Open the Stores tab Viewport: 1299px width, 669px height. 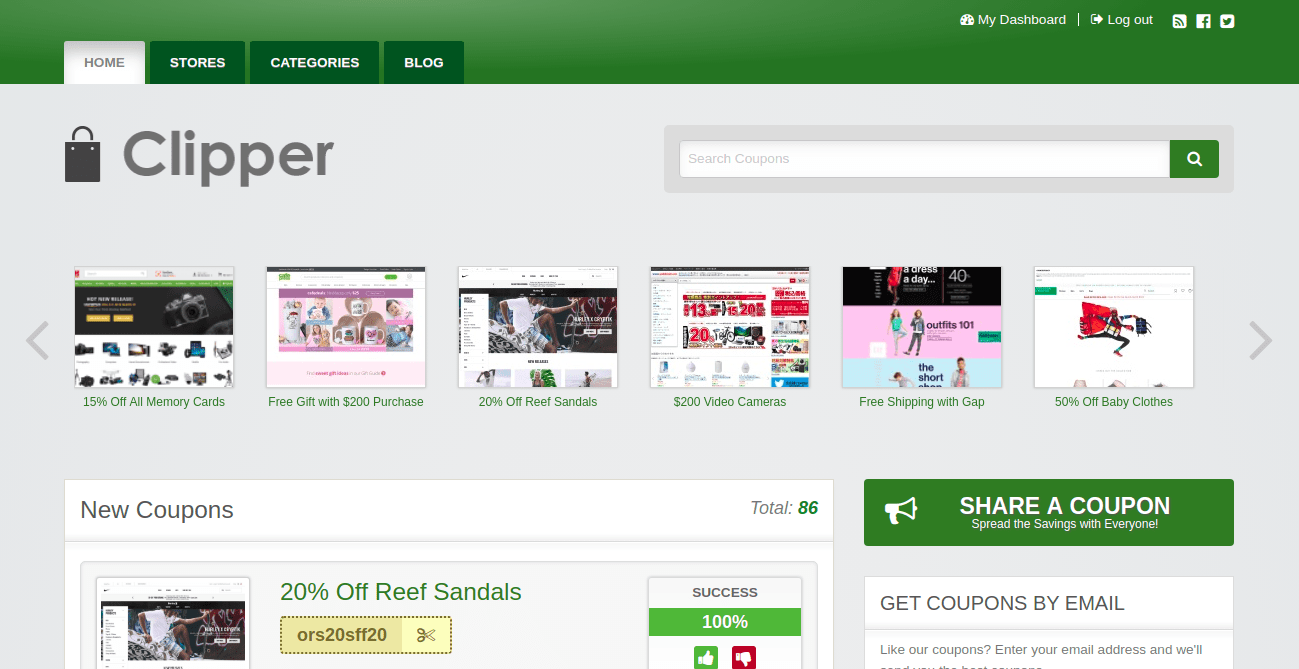[x=197, y=62]
